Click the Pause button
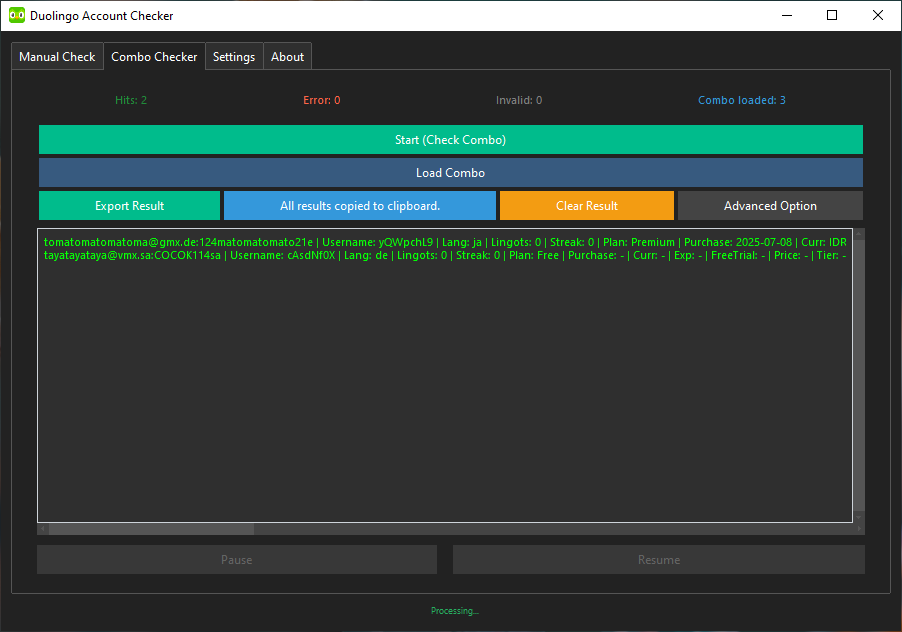Viewport: 902px width, 632px height. click(x=237, y=560)
